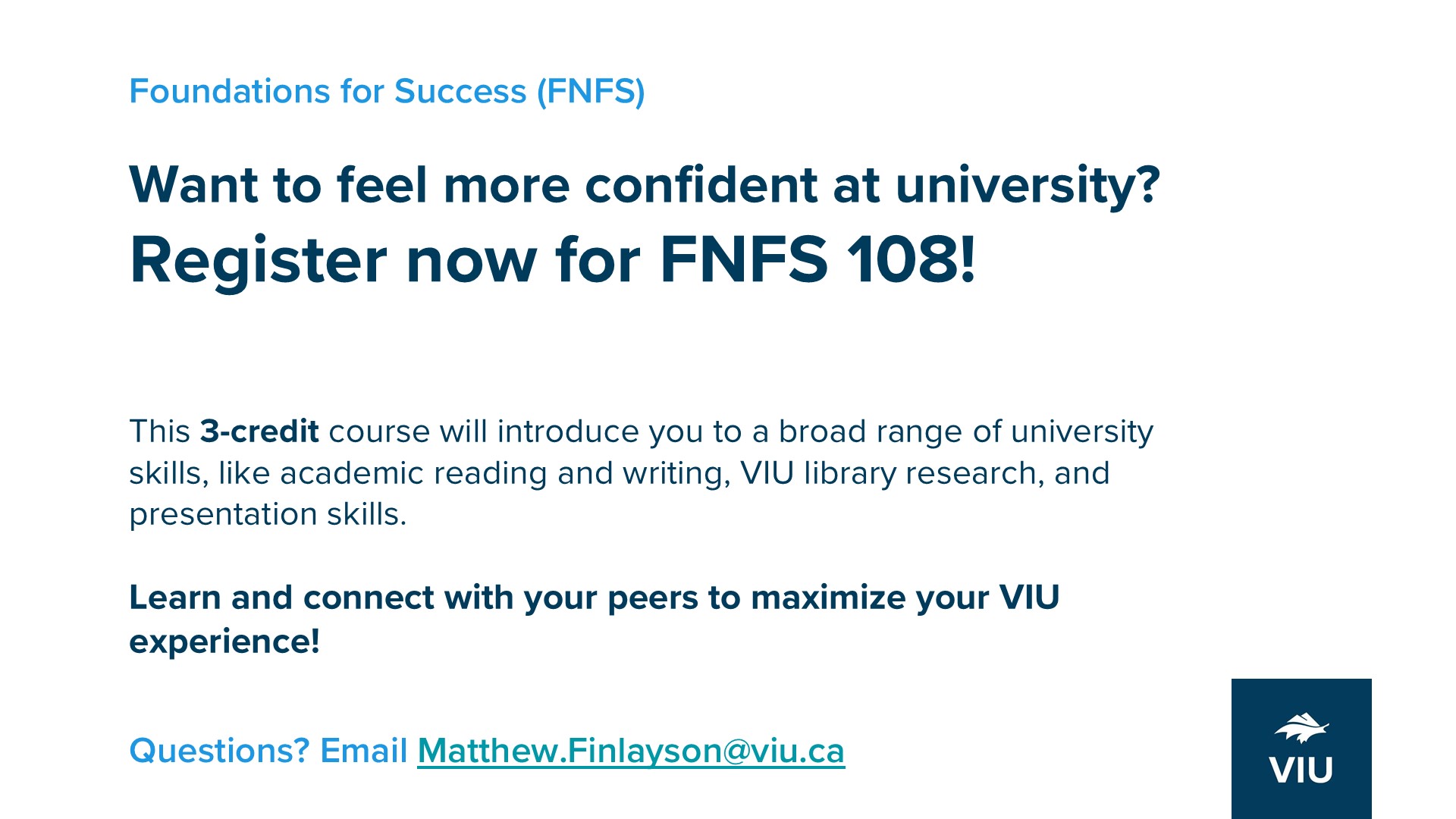Click the phrase academic reading and writing
This screenshot has height=819, width=1456.
pyautogui.click(x=504, y=473)
